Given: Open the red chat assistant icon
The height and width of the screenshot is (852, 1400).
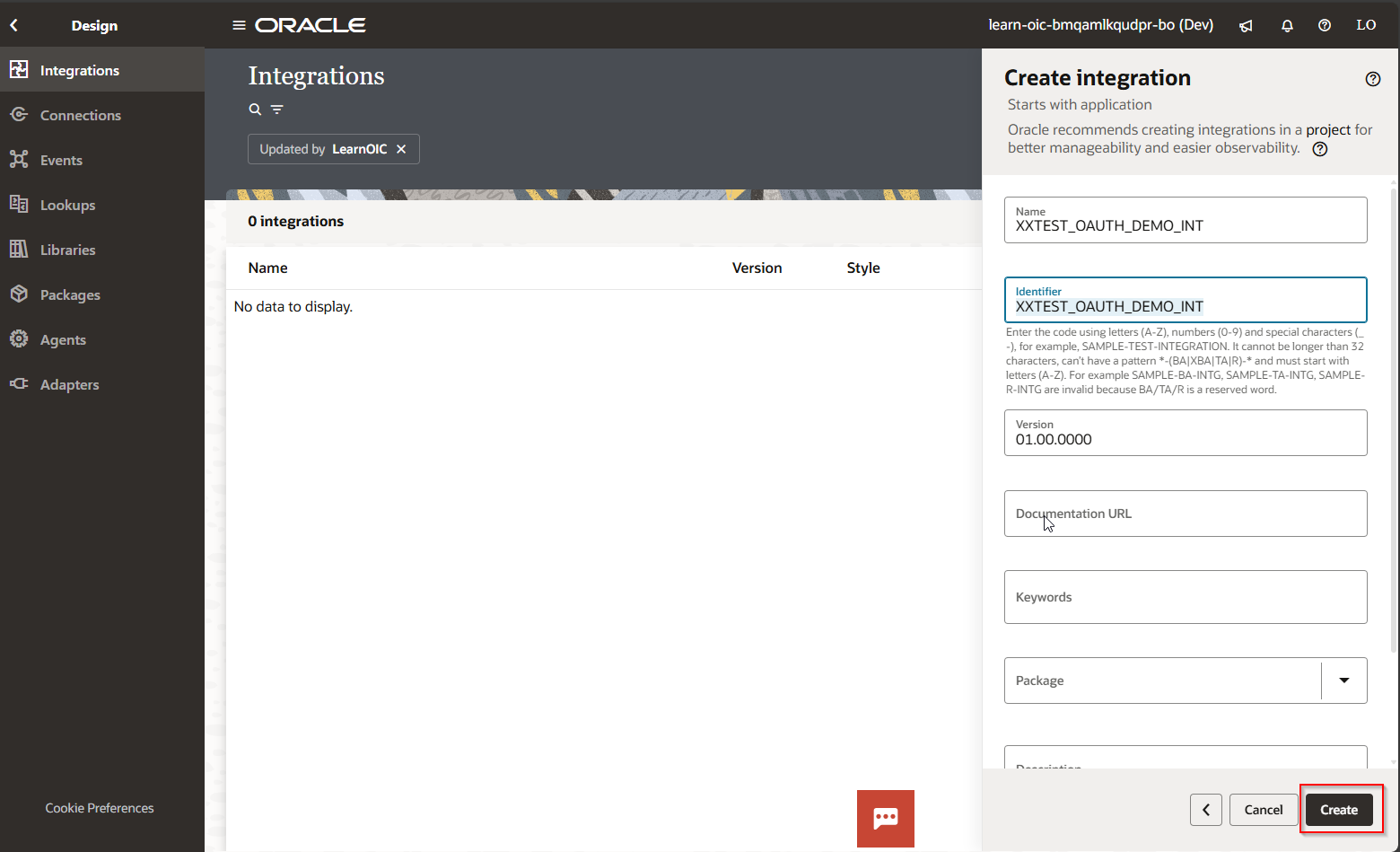Looking at the screenshot, I should pos(885,818).
